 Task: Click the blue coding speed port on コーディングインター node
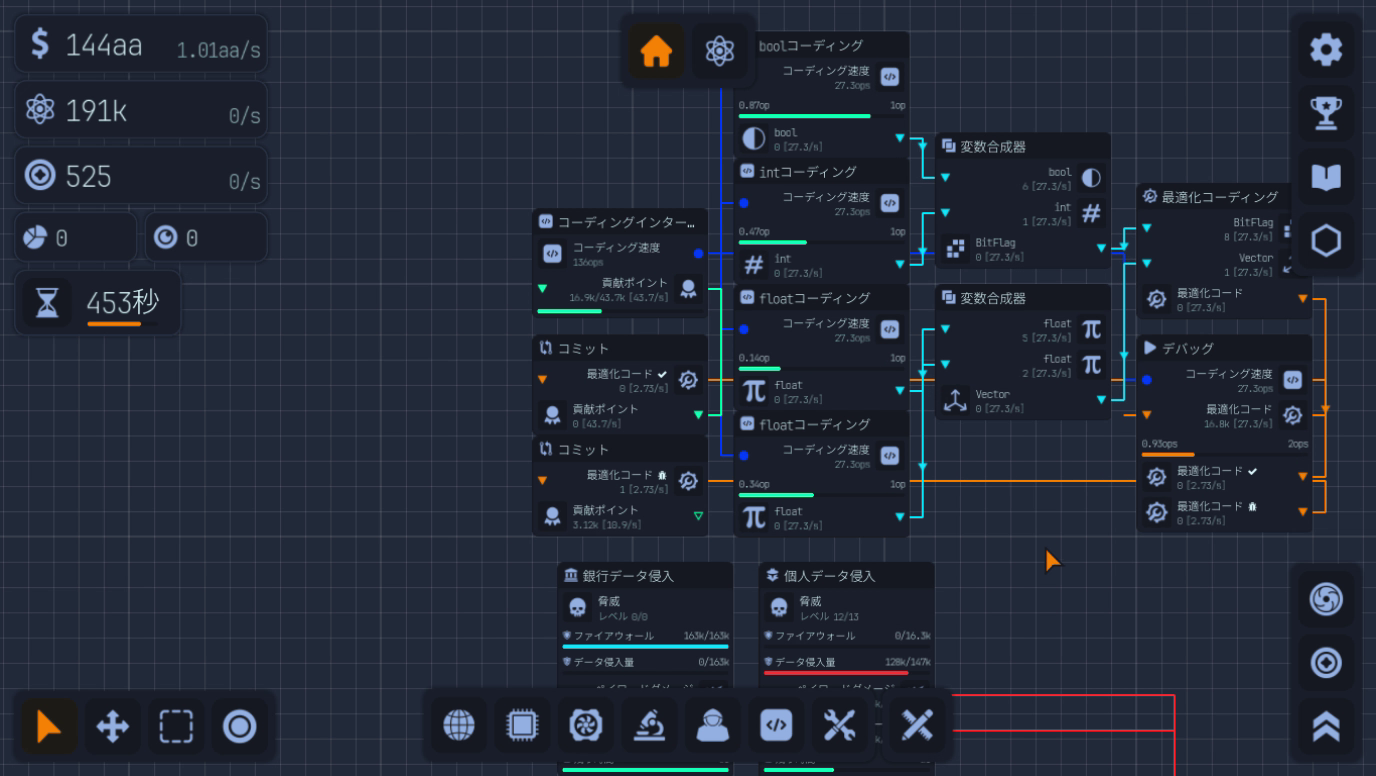tap(698, 254)
